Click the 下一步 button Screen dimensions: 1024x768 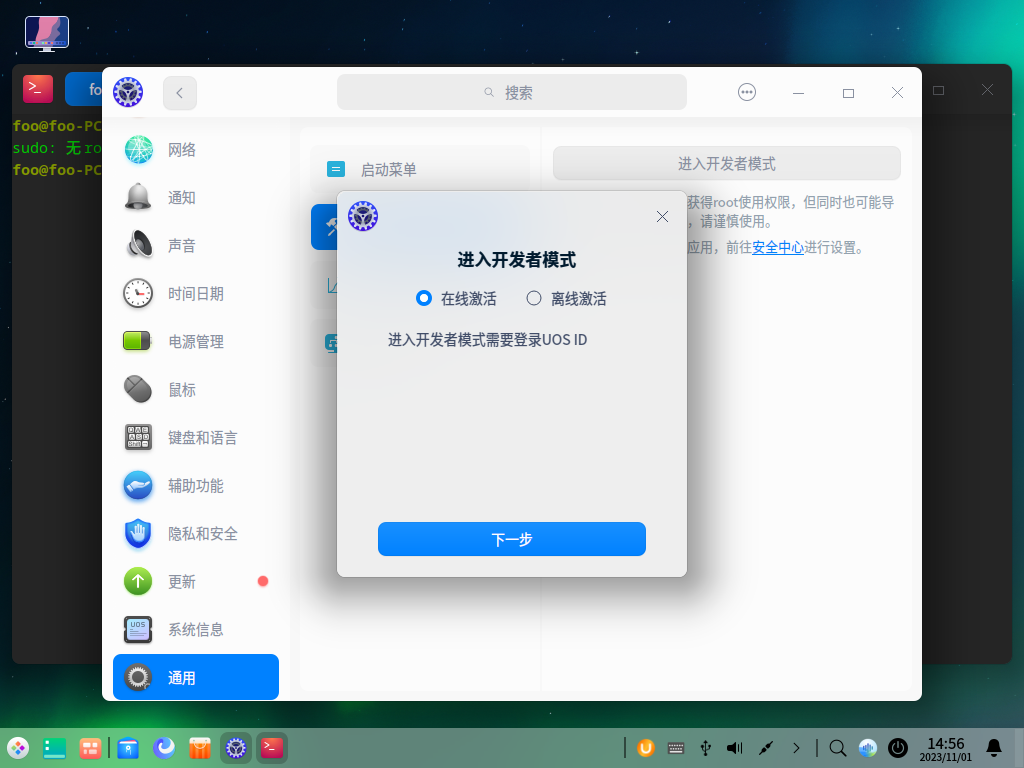pyautogui.click(x=511, y=539)
